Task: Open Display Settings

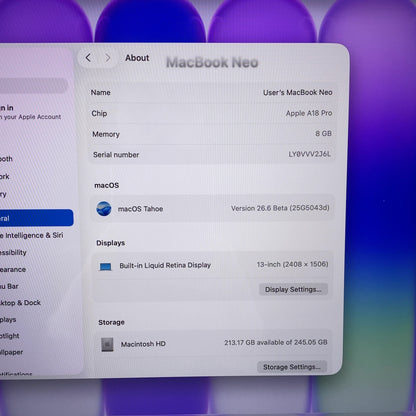Action: pyautogui.click(x=293, y=289)
